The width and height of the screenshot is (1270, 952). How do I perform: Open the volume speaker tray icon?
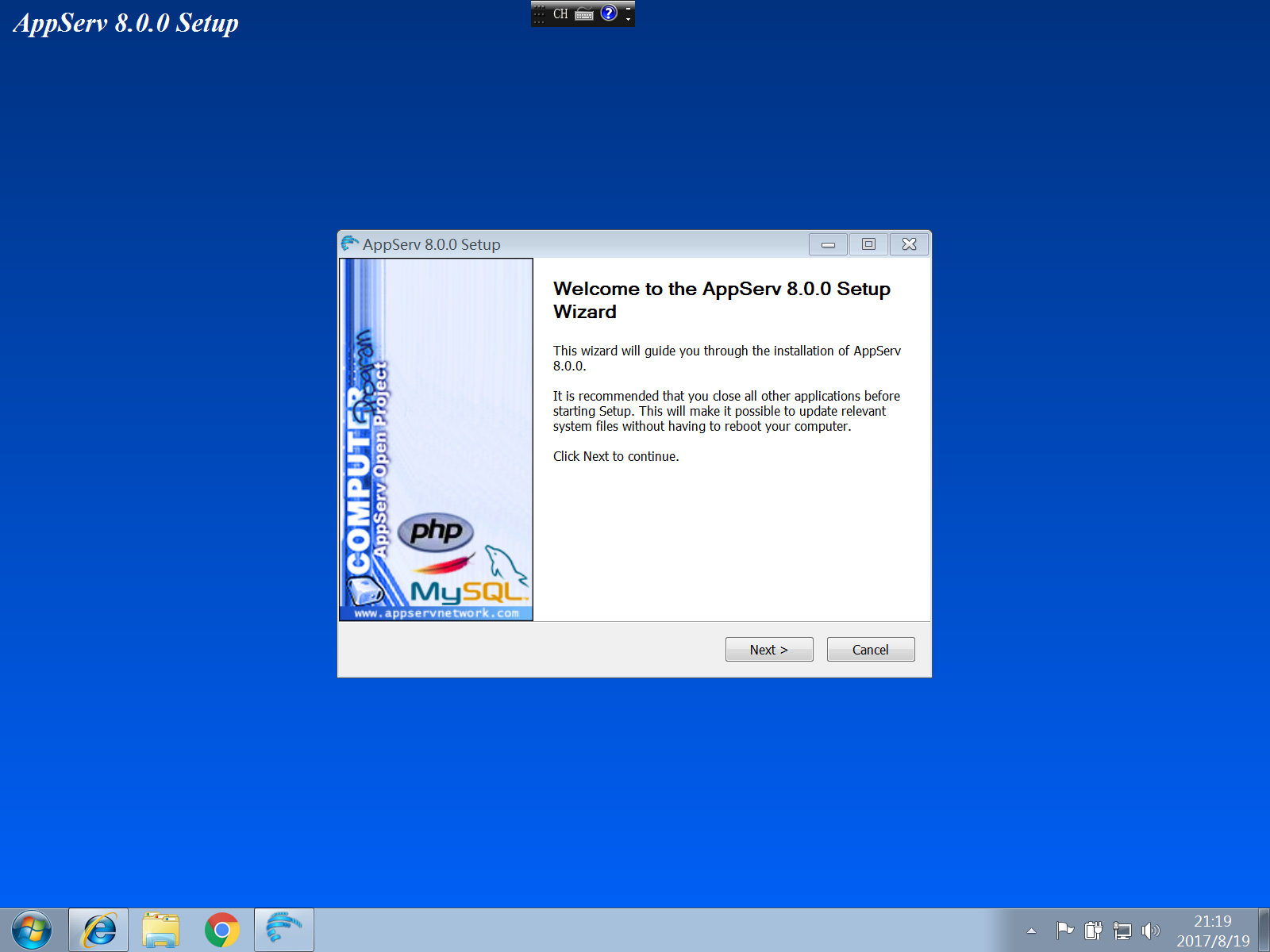pyautogui.click(x=1151, y=930)
